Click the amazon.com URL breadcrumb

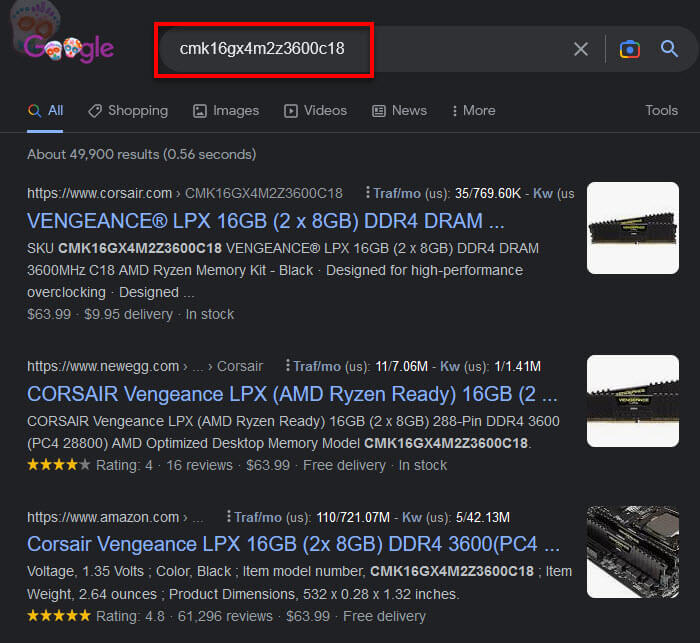115,518
